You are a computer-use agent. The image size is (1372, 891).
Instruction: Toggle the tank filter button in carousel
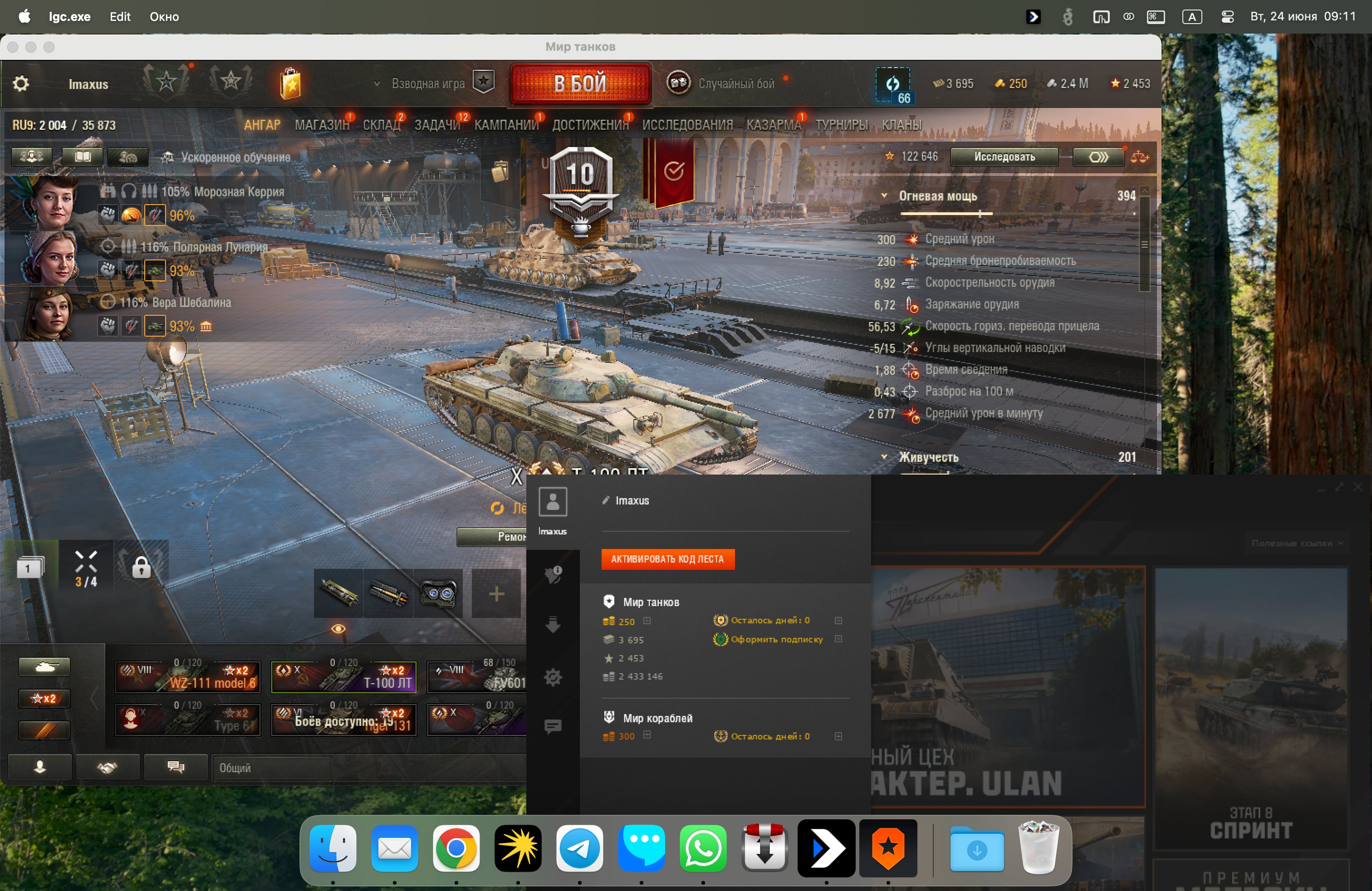(44, 667)
